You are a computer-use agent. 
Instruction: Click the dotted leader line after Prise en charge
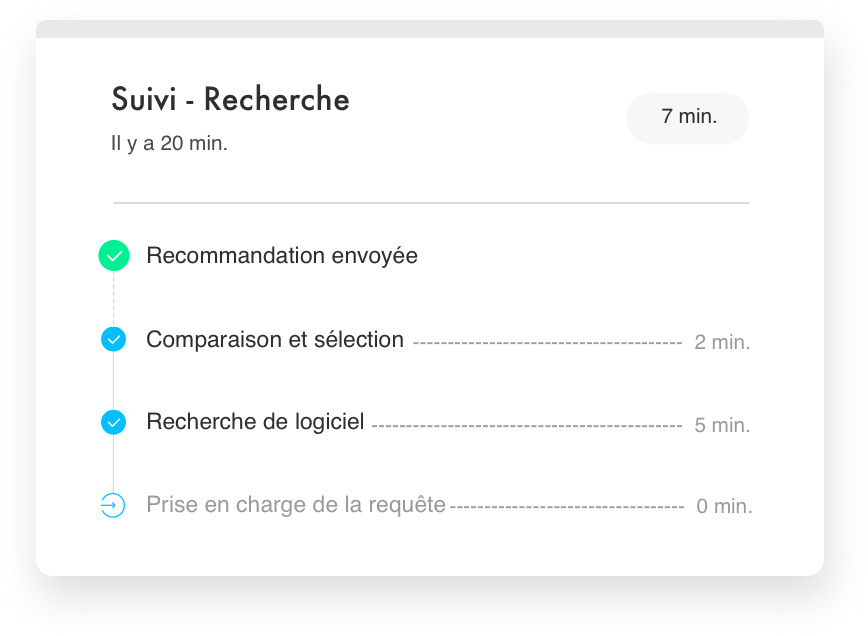(567, 506)
